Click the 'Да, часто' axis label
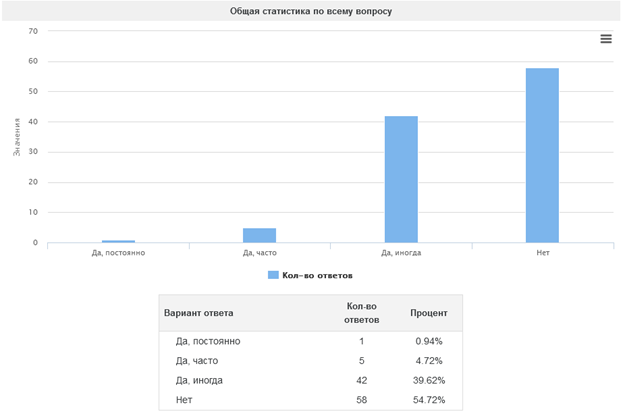This screenshot has height=418, width=623. tap(259, 253)
